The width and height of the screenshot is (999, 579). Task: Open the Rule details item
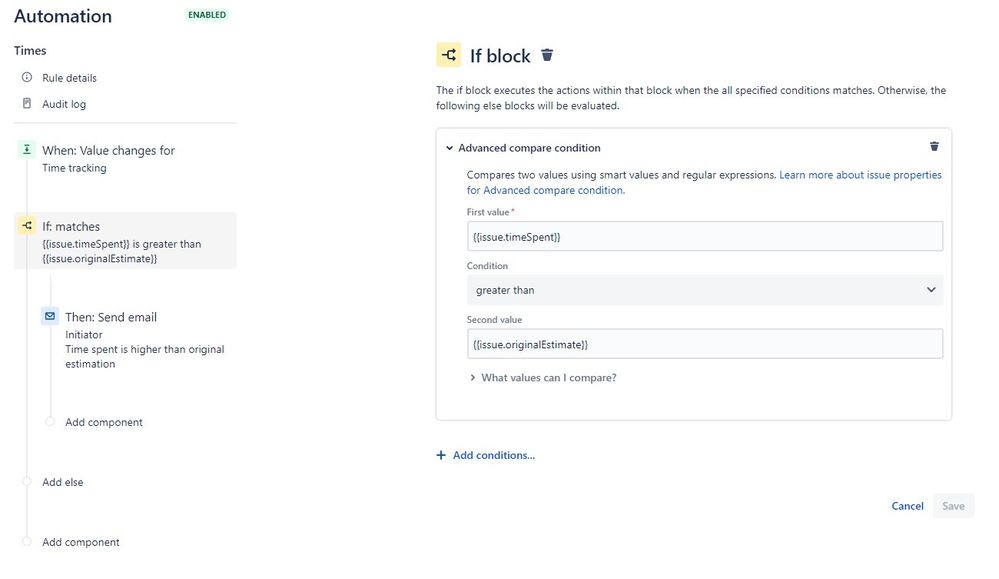(69, 78)
